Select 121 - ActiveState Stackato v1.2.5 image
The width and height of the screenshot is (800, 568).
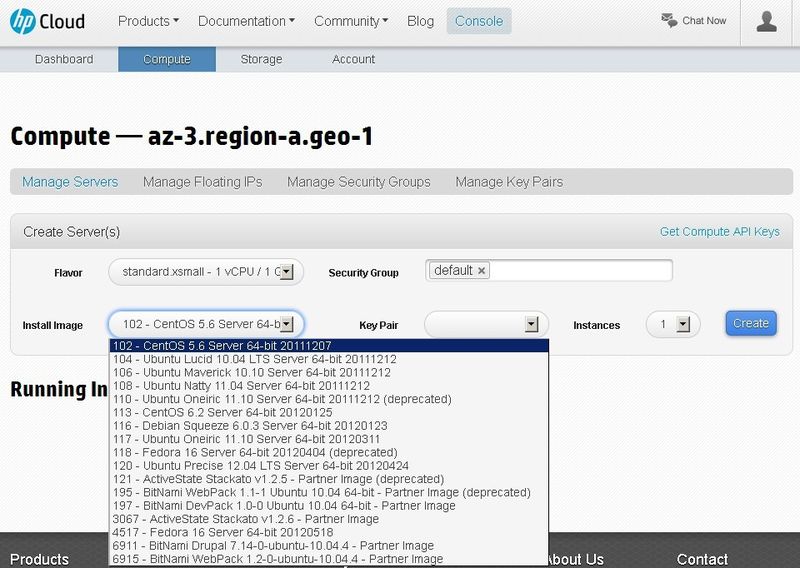coord(329,479)
